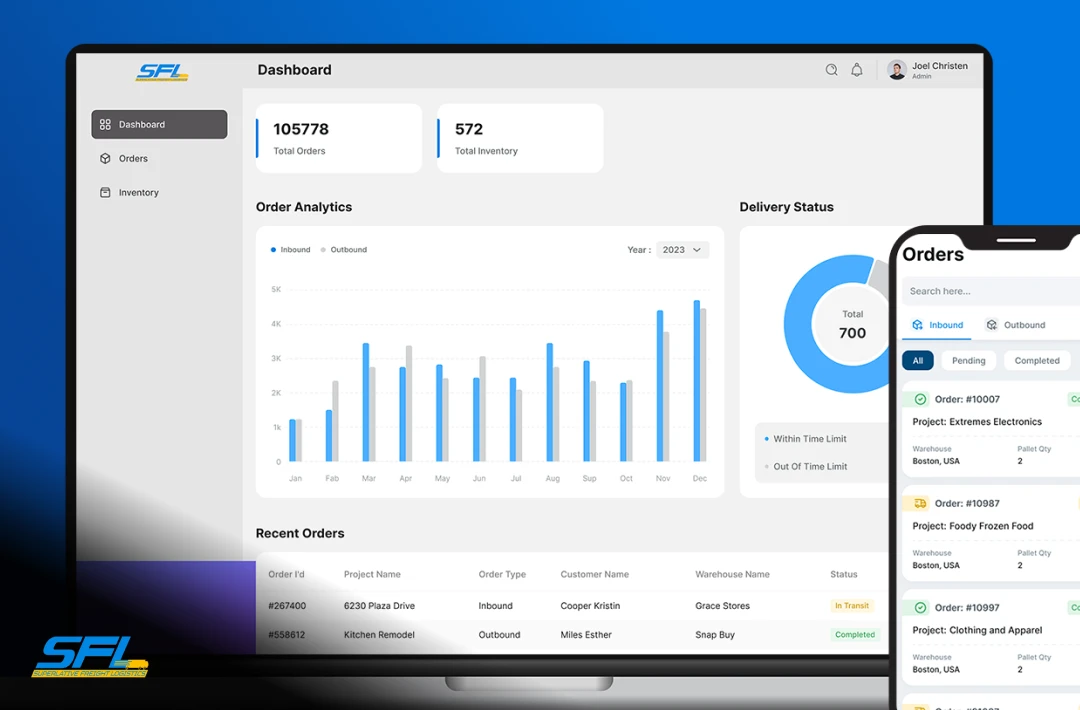Viewport: 1080px width, 710px height.
Task: Click the In Transit status badge
Action: click(x=852, y=606)
